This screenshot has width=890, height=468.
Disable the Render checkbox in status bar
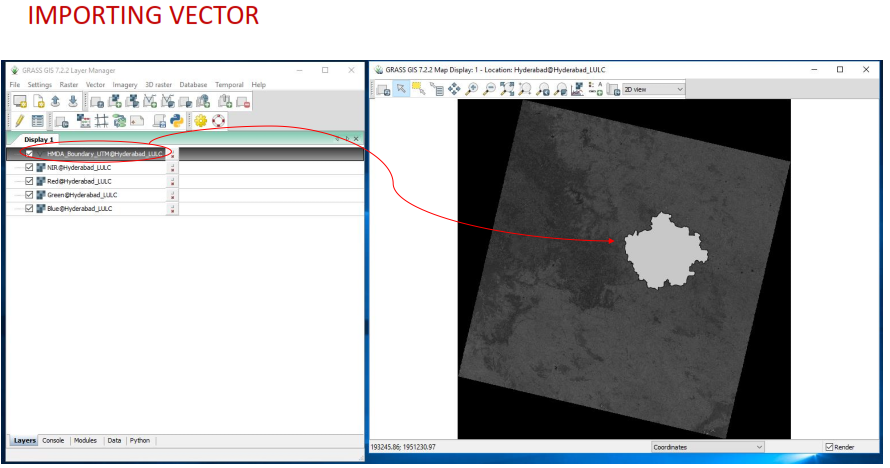click(830, 447)
